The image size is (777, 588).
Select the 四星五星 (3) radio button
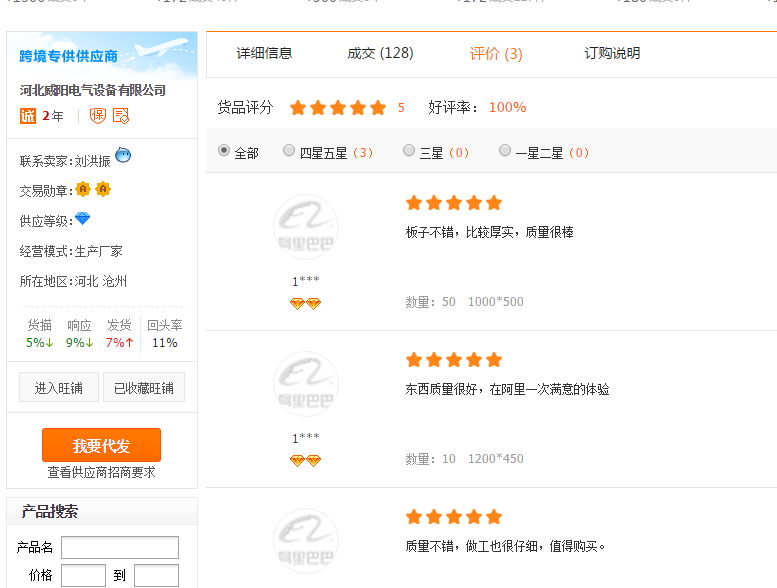[289, 150]
